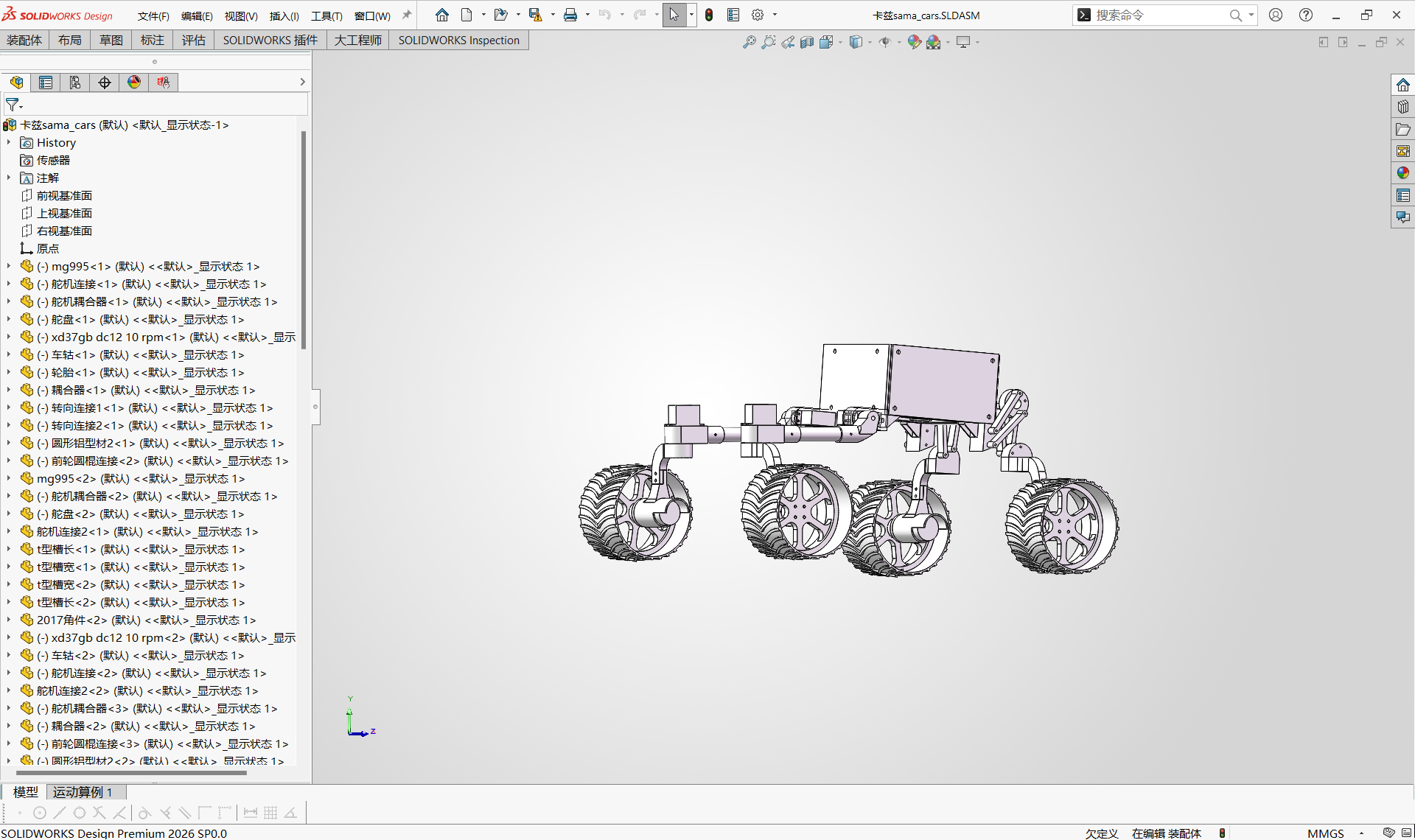Open the unit system MMGS dropdown

[1361, 833]
